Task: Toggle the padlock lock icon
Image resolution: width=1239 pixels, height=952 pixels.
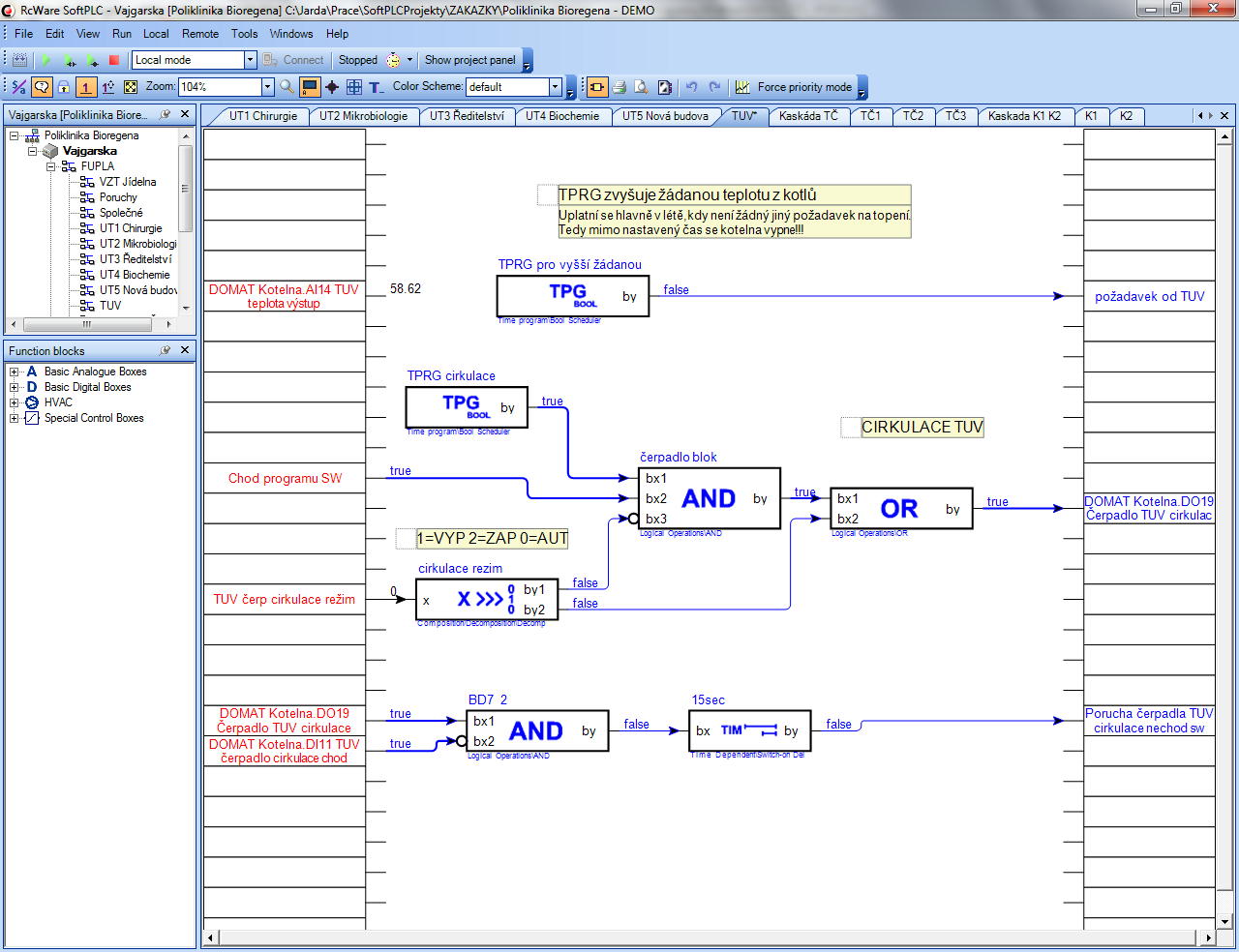Action: point(64,87)
